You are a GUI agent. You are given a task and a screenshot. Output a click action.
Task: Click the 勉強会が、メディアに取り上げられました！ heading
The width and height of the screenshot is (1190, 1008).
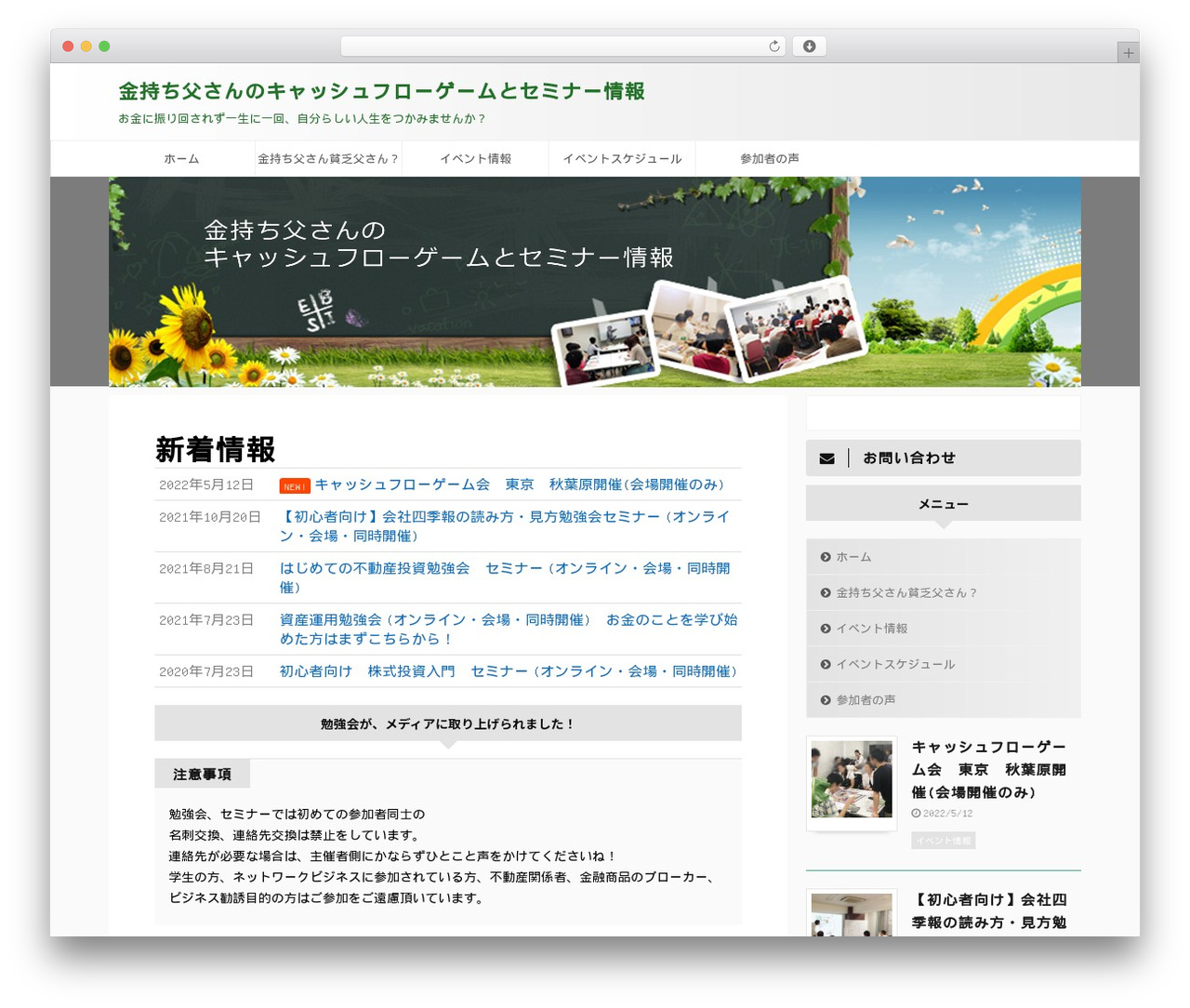point(448,723)
